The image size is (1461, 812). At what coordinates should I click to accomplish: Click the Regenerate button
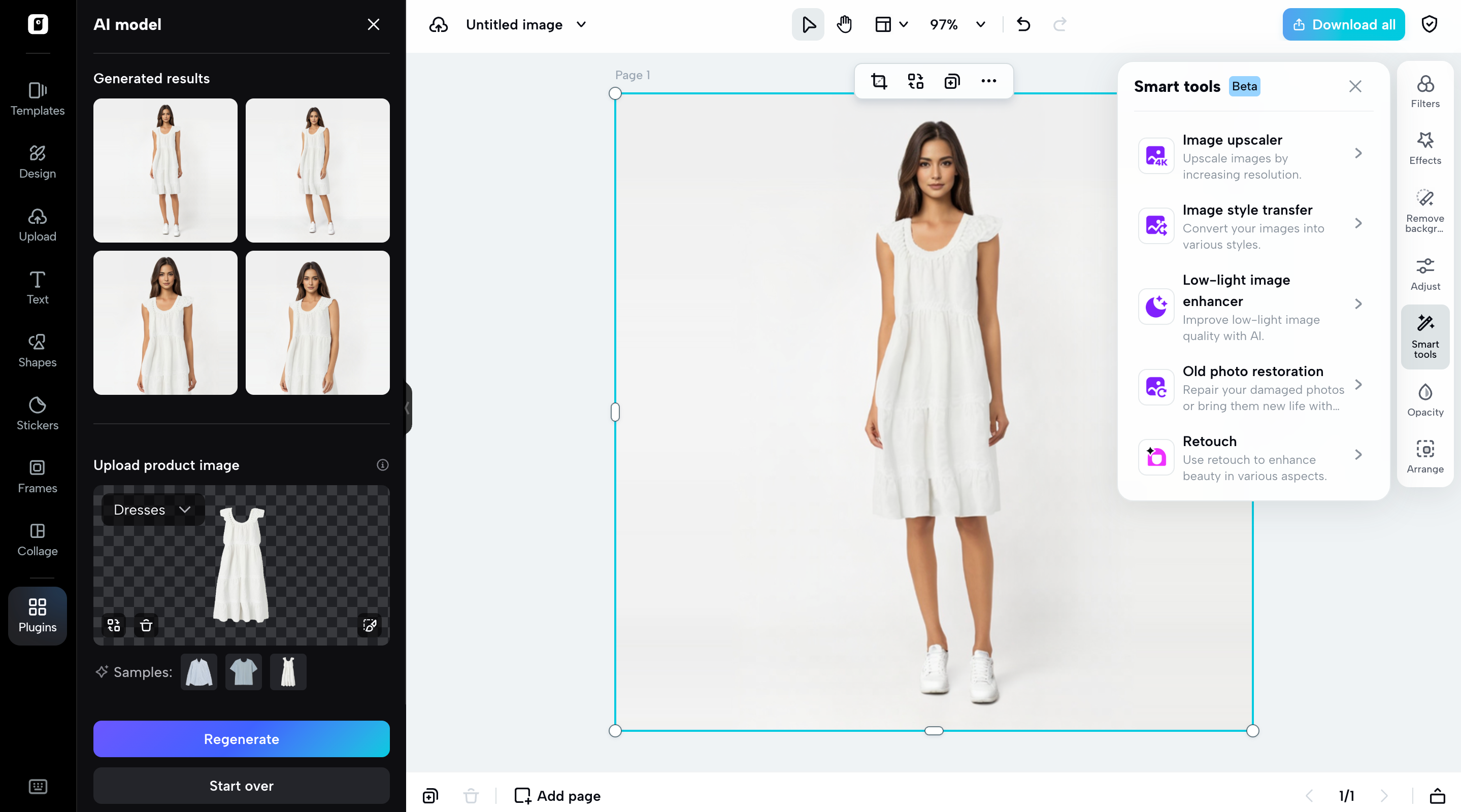(x=241, y=739)
